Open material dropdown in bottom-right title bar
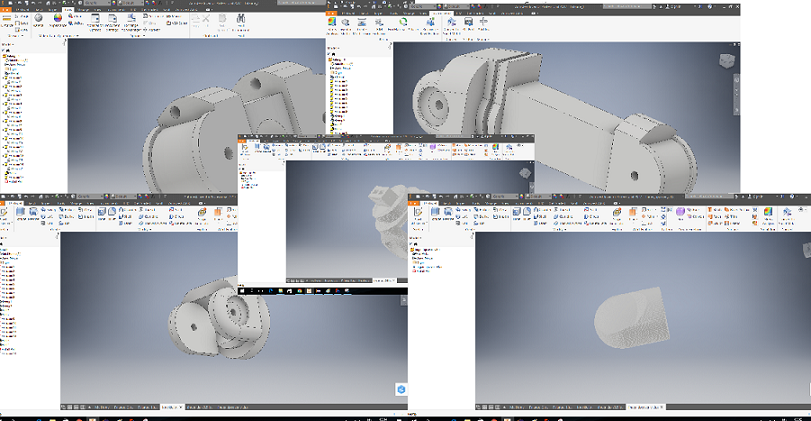Viewport: 811px width, 421px height. [504, 197]
